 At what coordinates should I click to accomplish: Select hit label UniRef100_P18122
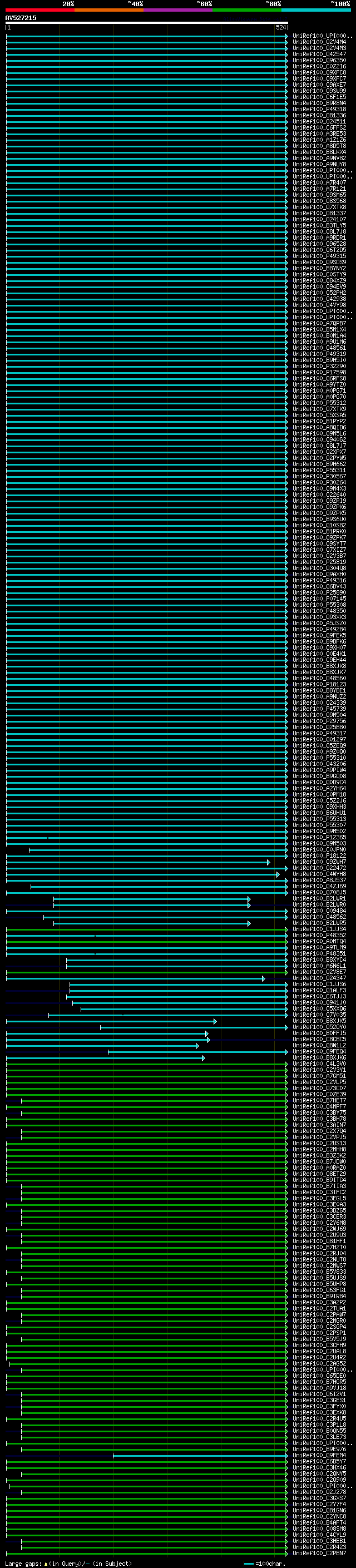pyautogui.click(x=319, y=855)
